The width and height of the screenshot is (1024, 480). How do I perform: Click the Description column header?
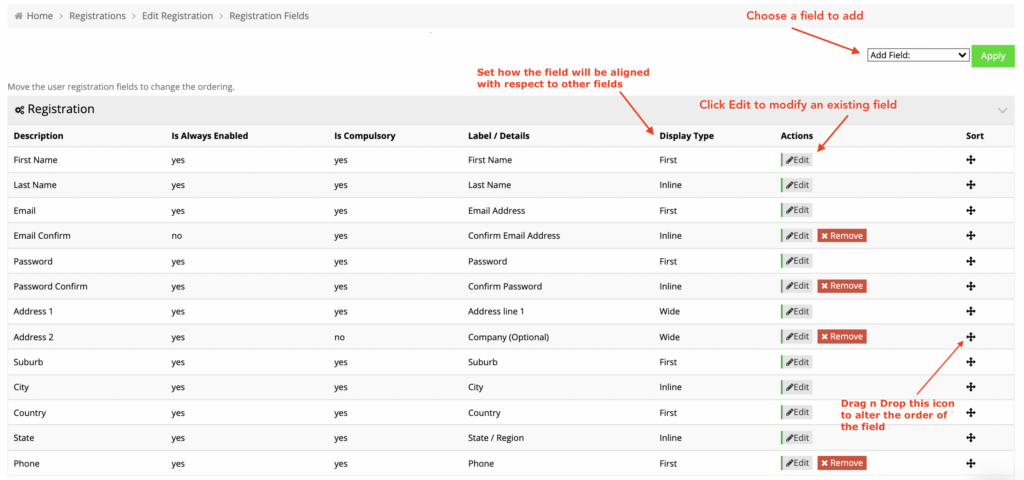pyautogui.click(x=39, y=136)
